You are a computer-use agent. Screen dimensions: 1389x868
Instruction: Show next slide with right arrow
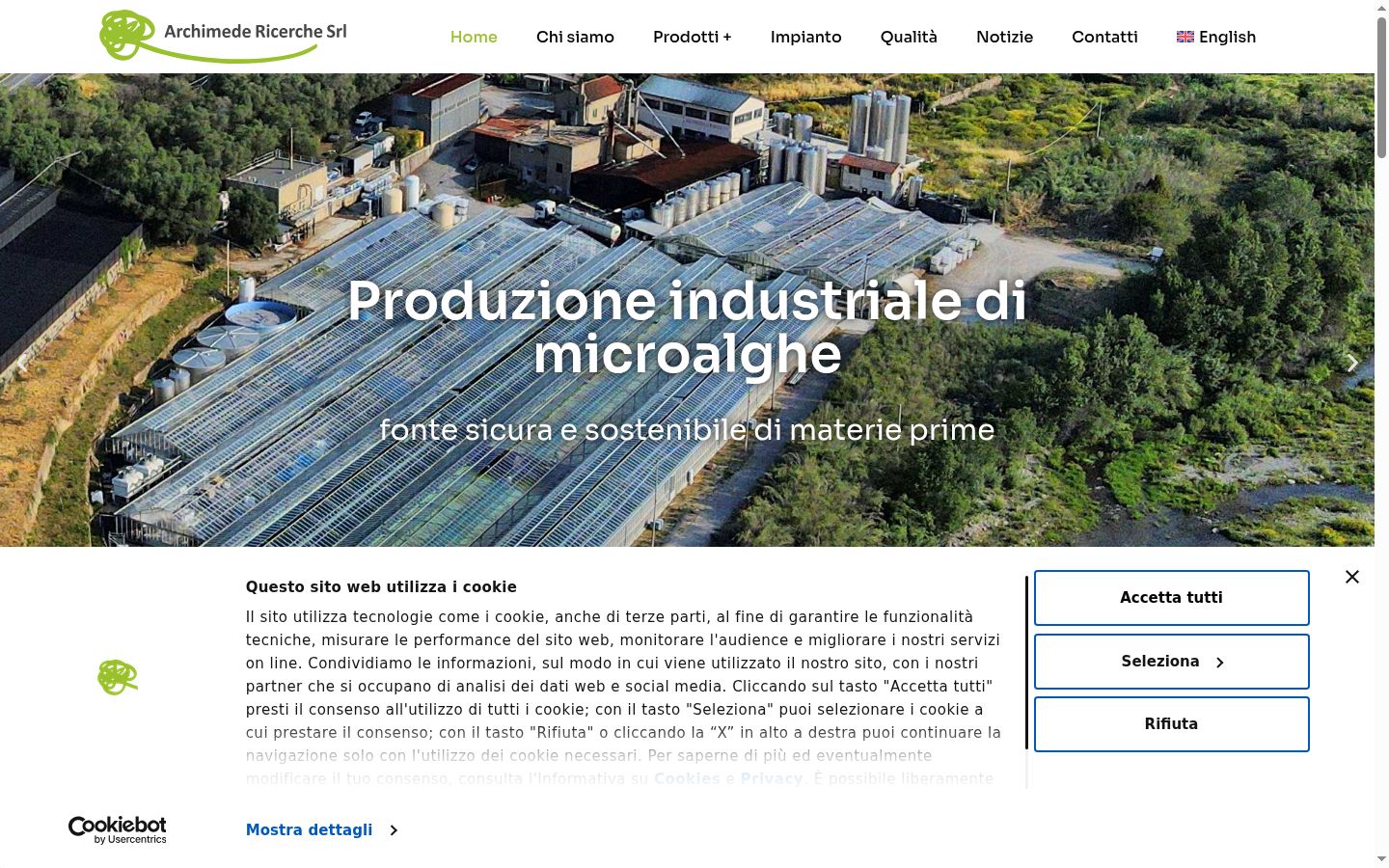(x=1352, y=363)
